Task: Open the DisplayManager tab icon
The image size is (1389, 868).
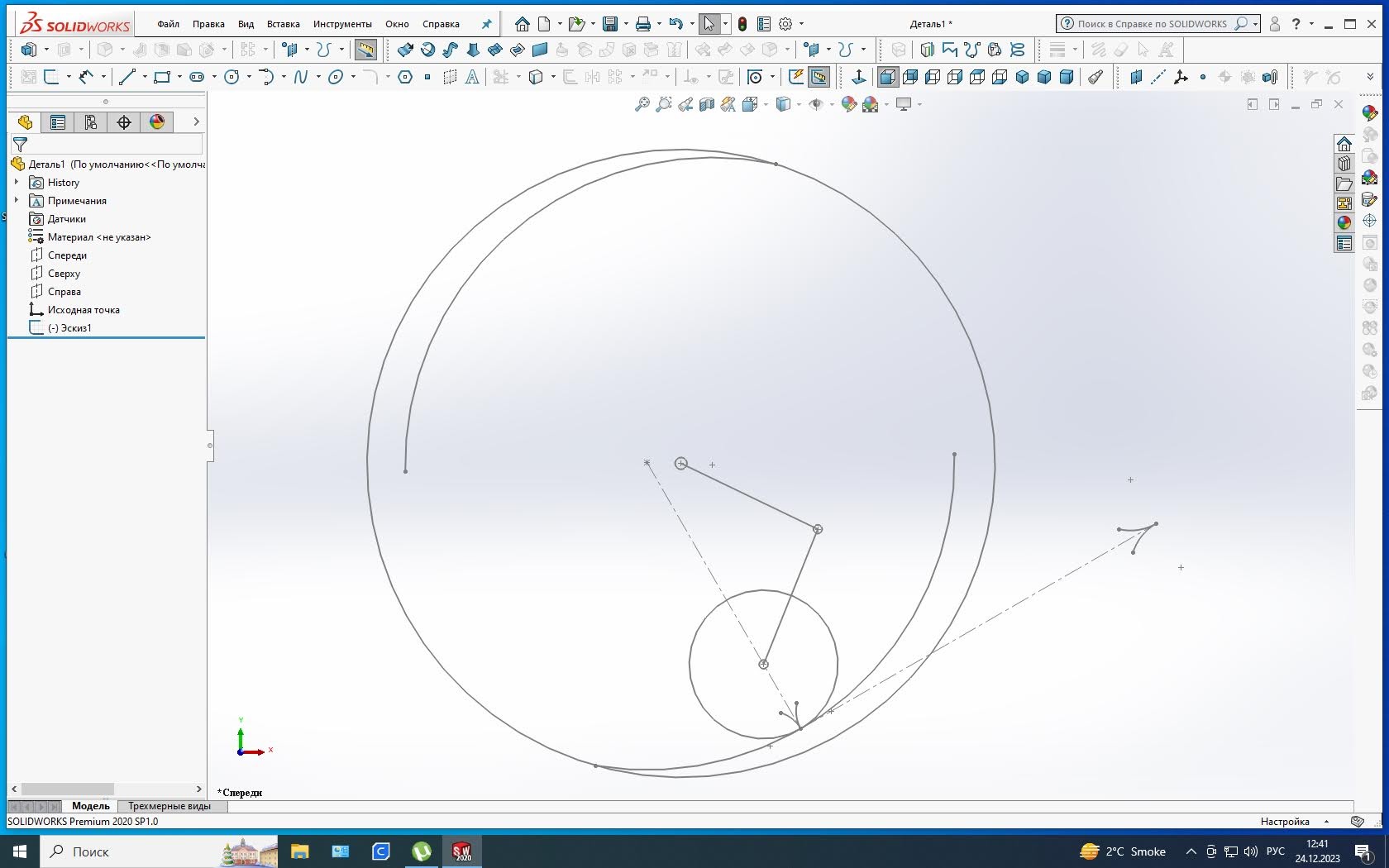Action: point(157,122)
